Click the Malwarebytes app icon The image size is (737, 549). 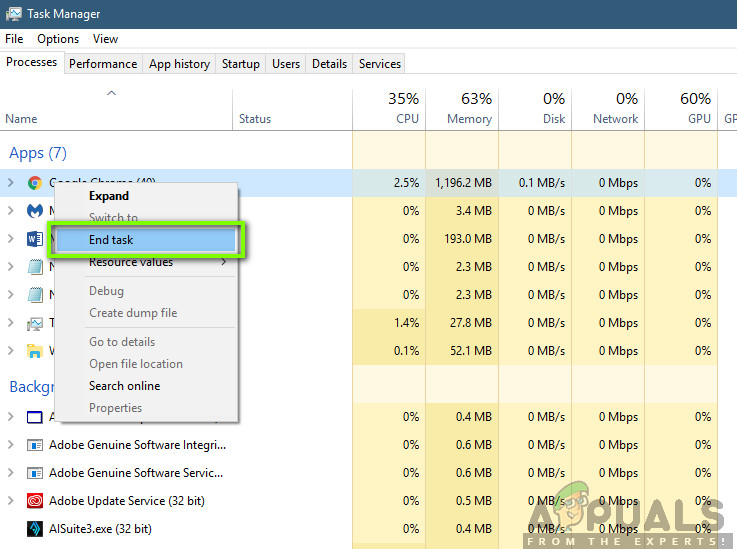click(35, 211)
